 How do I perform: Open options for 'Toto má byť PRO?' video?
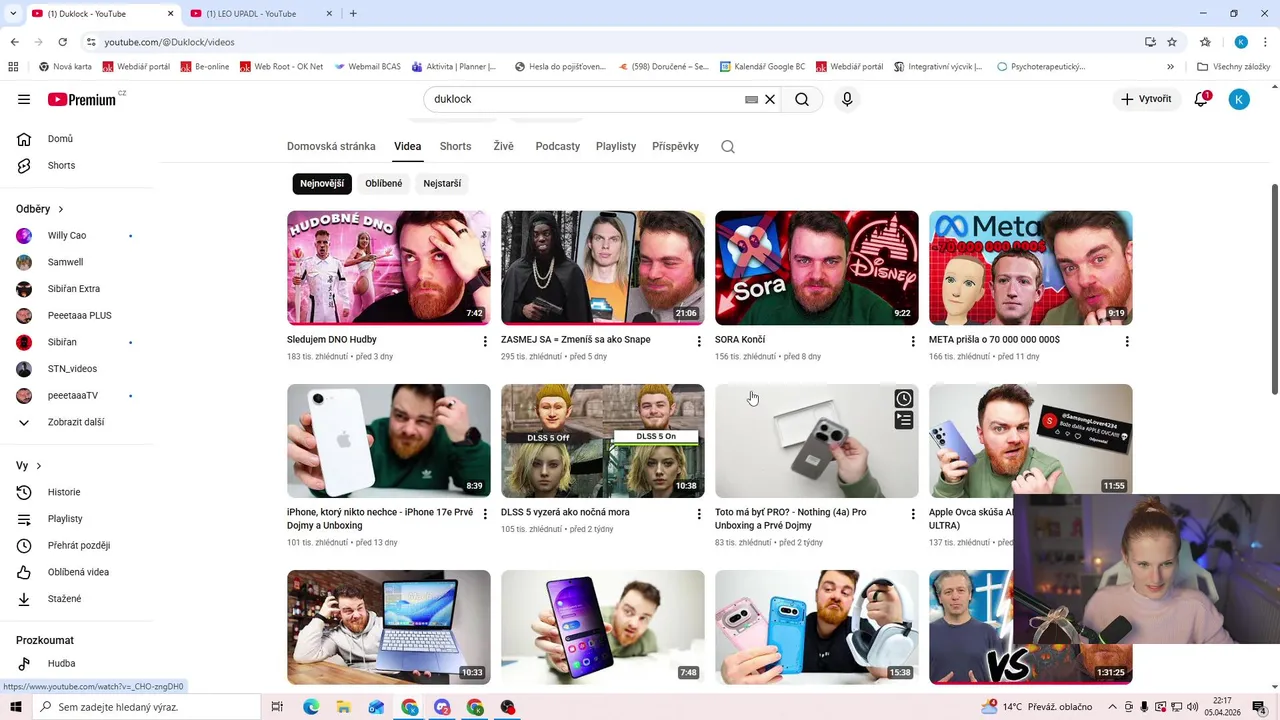[913, 514]
